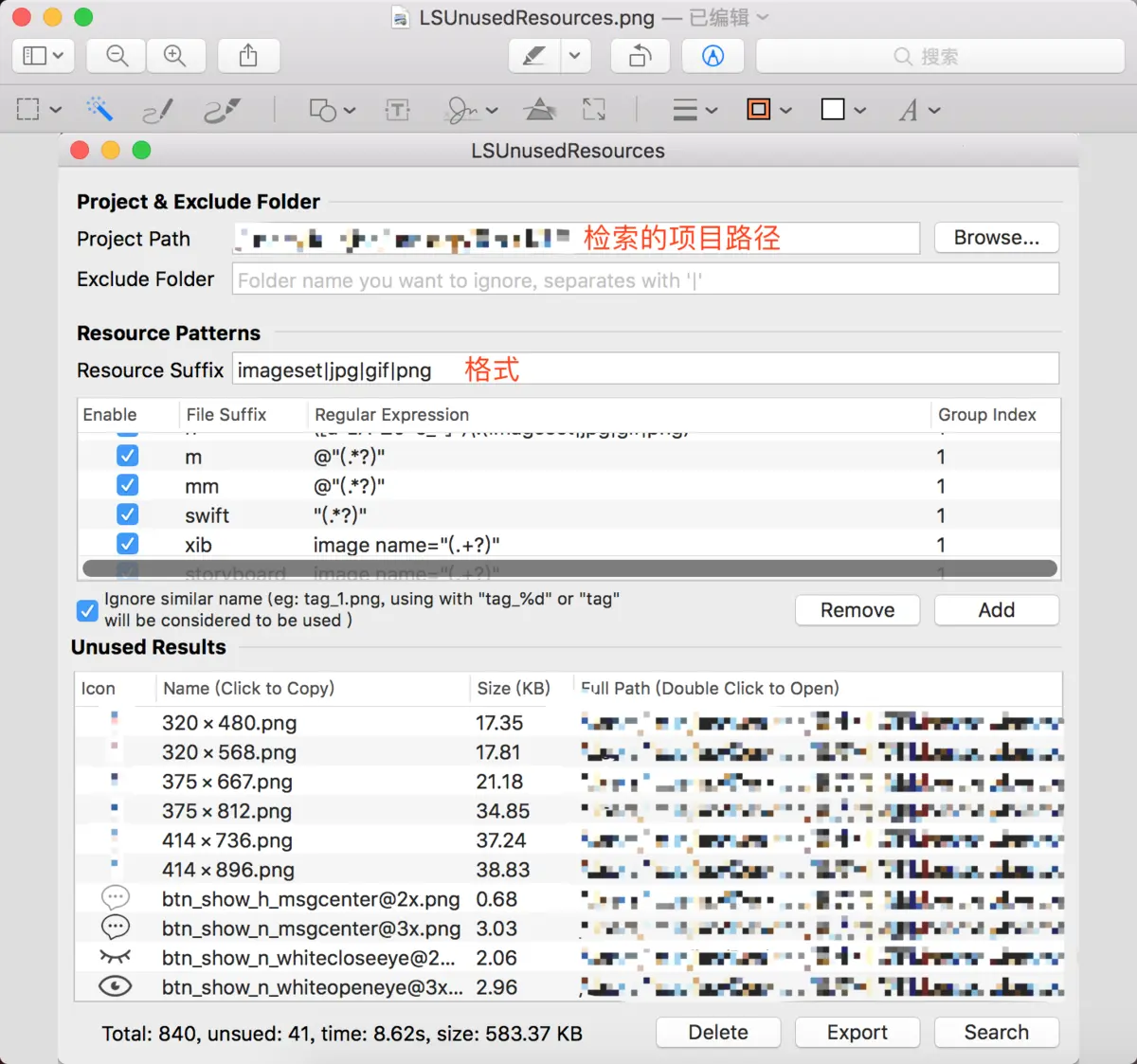Open the border color swatch
Viewport: 1137px width, 1064px height.
coord(758,110)
